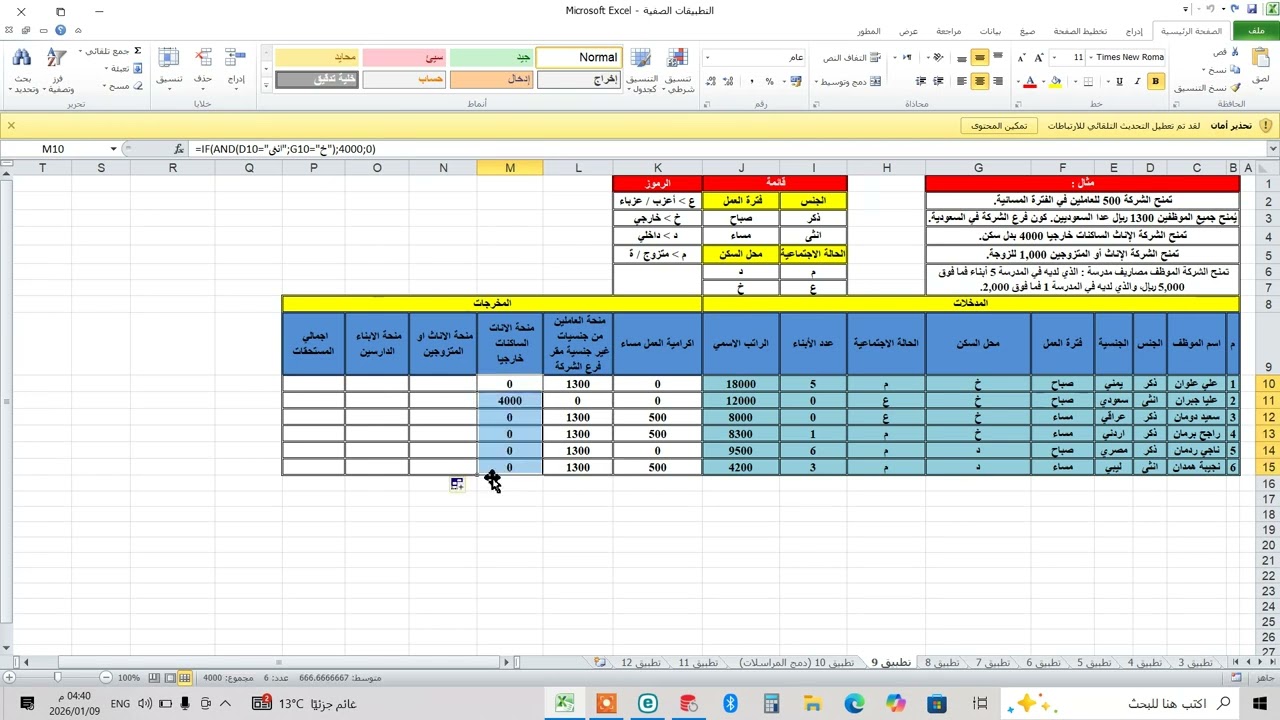Click the insert function fx icon
The width and height of the screenshot is (1280, 720).
[179, 149]
